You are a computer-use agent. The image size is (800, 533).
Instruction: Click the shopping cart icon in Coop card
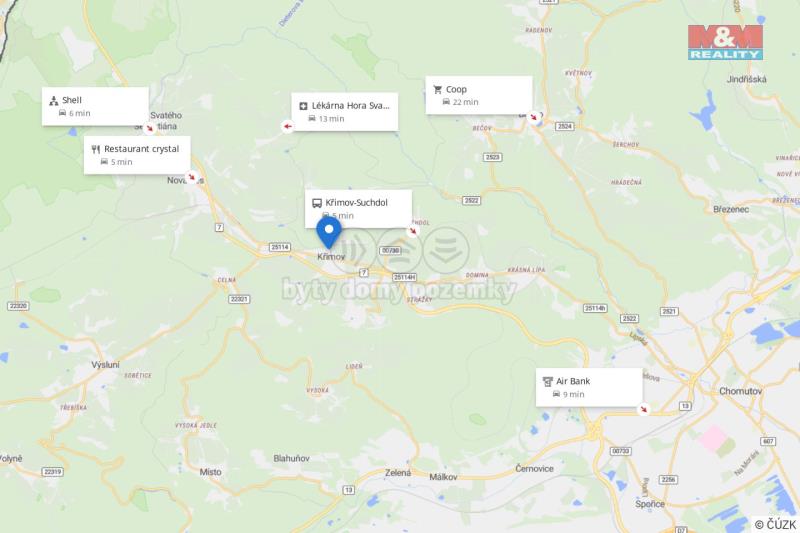[x=437, y=90]
